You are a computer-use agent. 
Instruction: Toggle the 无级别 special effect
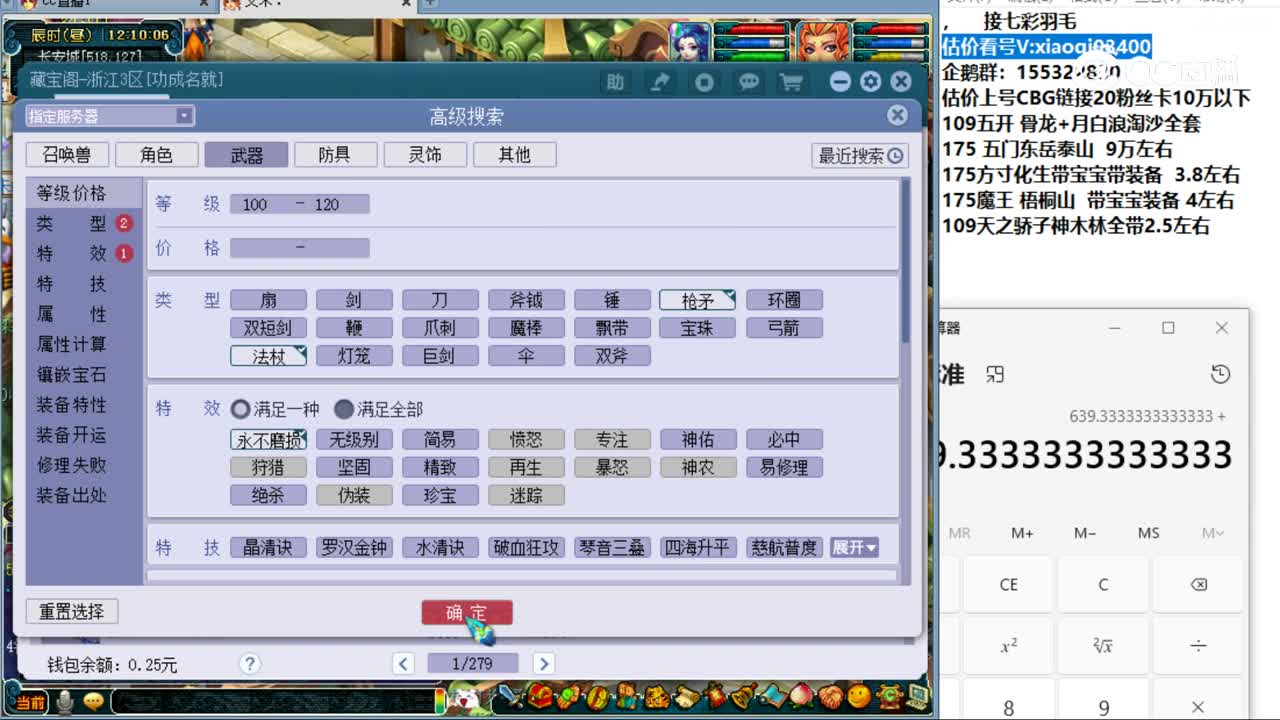(354, 440)
